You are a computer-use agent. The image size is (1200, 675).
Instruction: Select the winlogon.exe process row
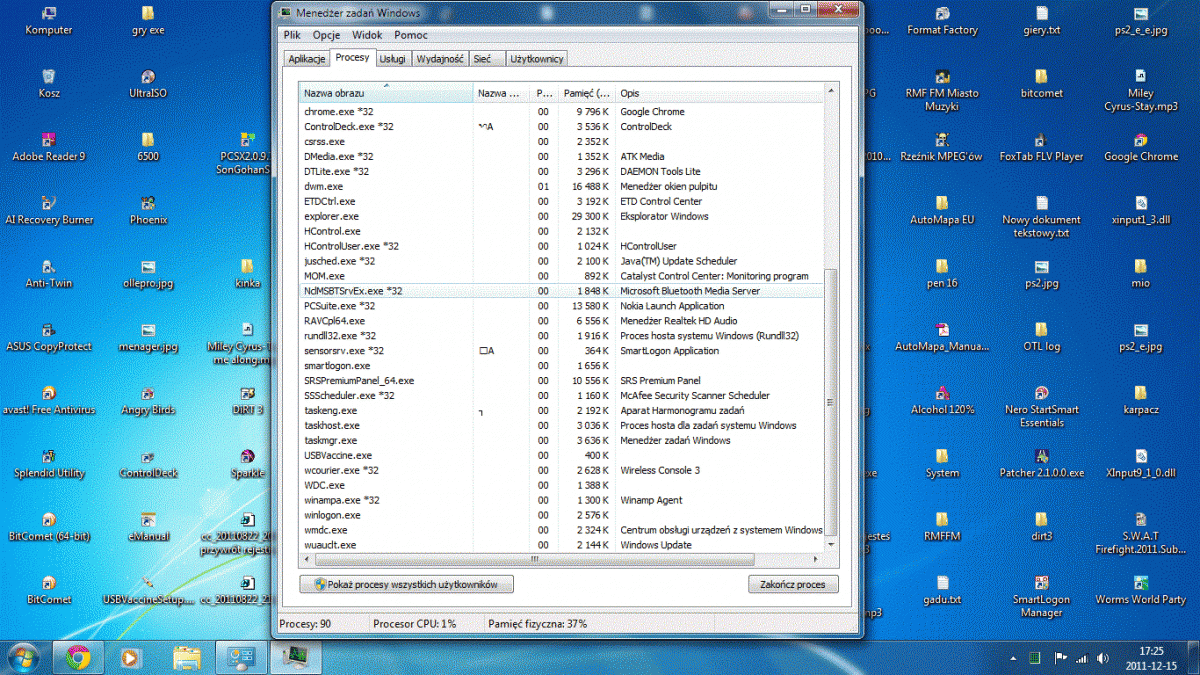point(561,515)
